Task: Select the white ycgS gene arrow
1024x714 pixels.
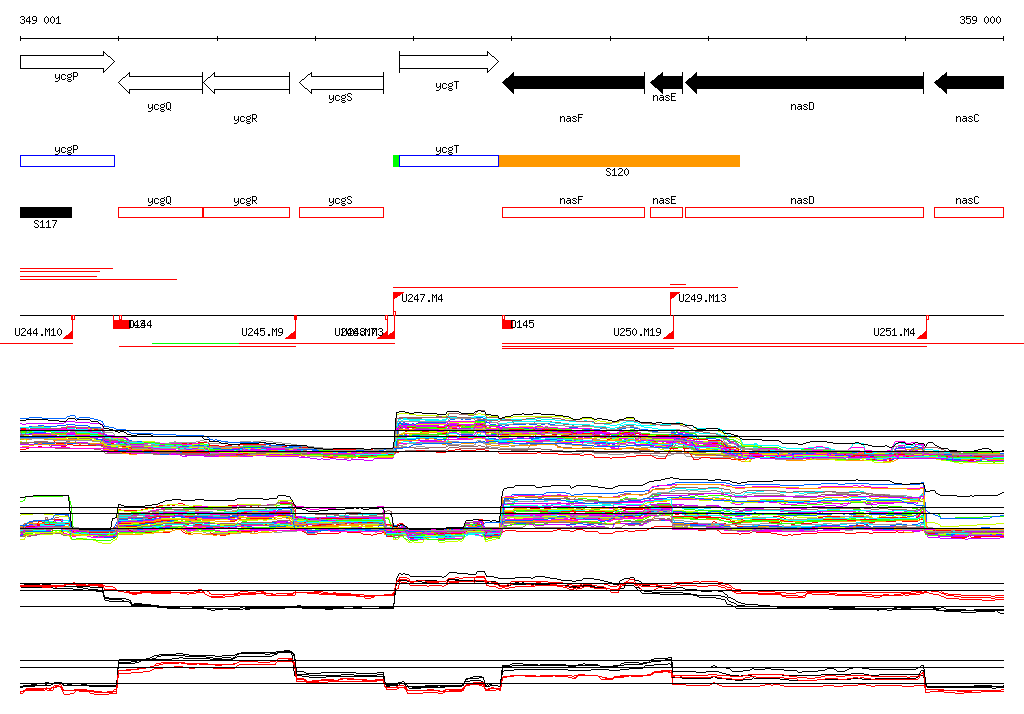Action: click(x=342, y=83)
